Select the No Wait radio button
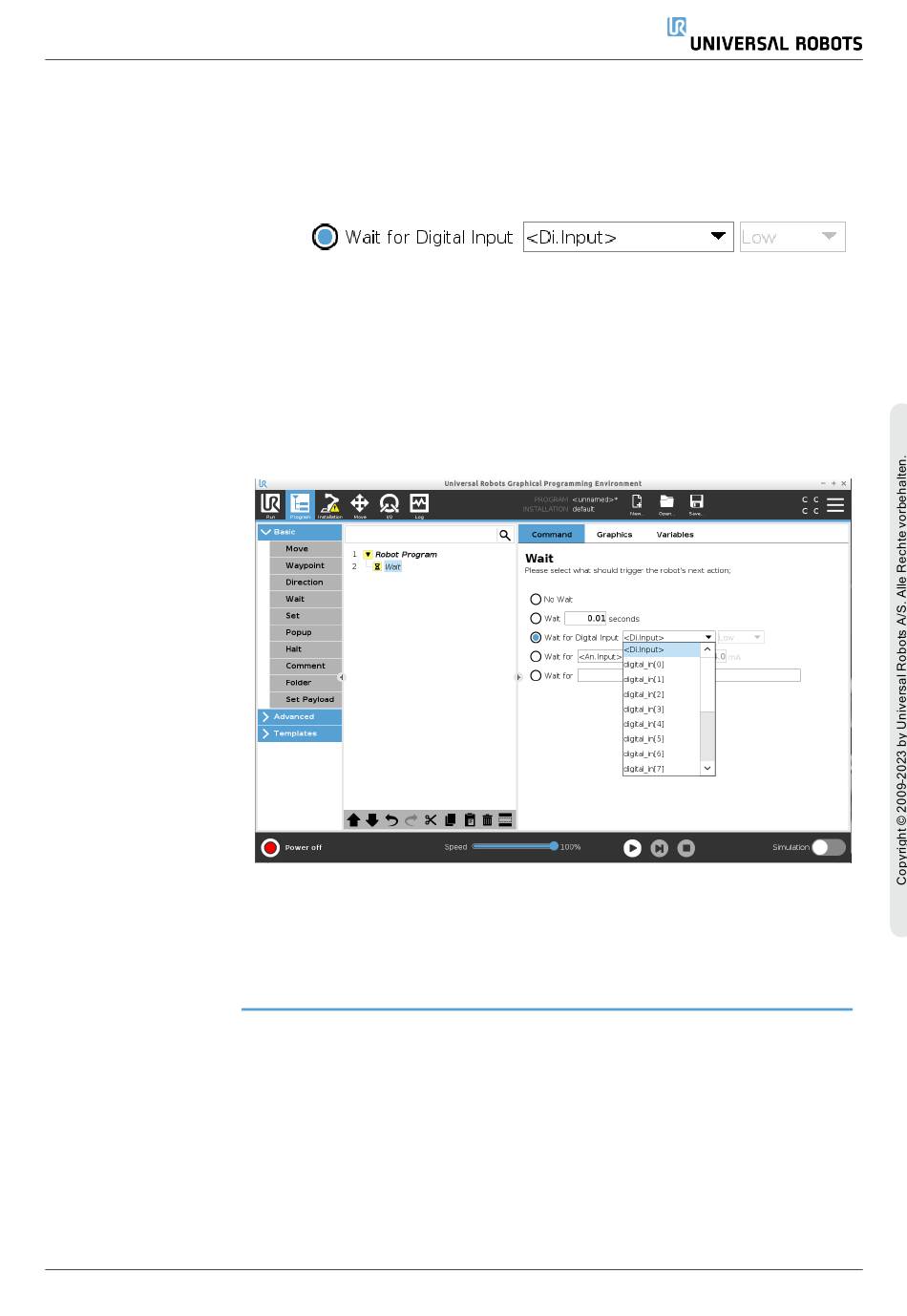 [x=536, y=599]
